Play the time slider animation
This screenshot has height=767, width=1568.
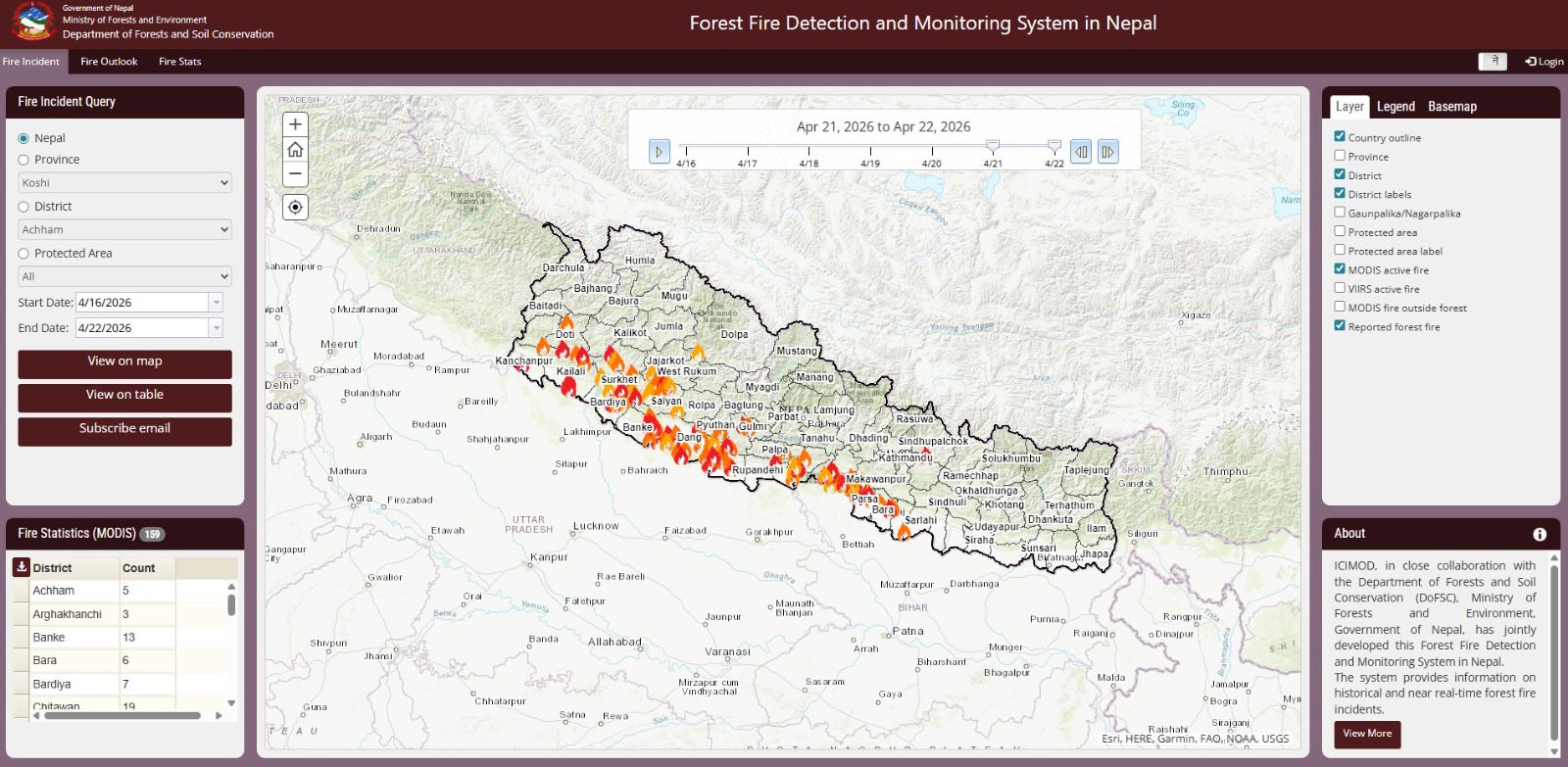tap(660, 152)
